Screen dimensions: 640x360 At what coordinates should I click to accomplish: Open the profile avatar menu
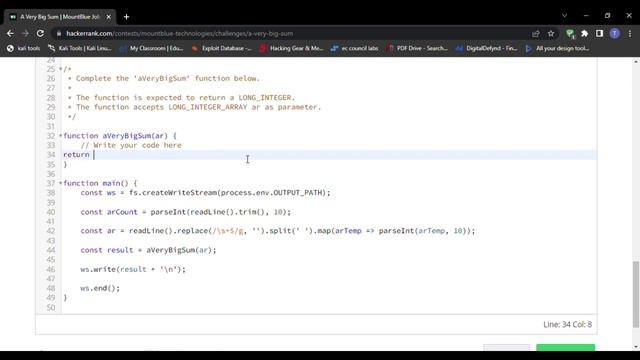tap(615, 33)
